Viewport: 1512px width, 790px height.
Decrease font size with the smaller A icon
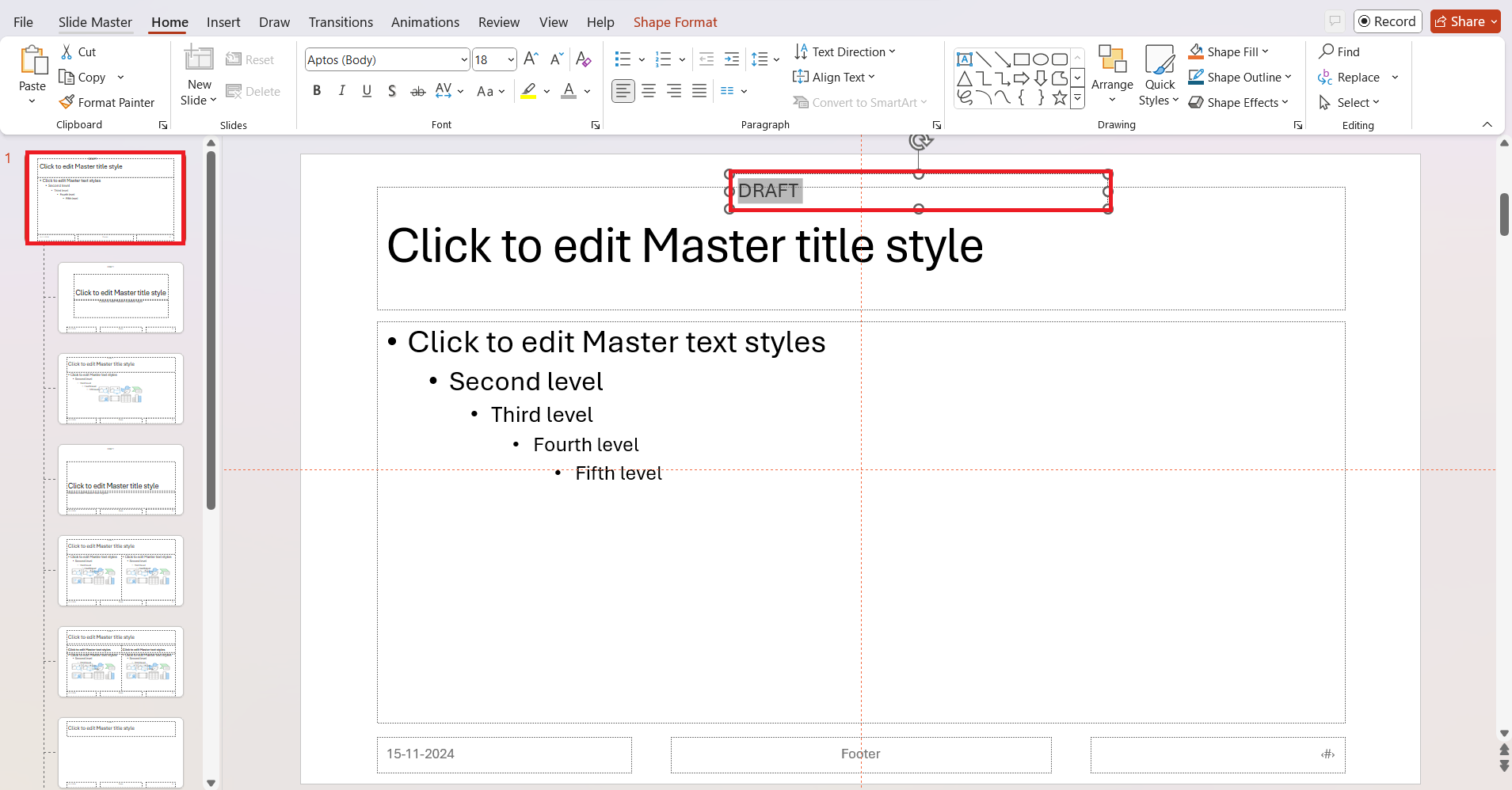(557, 59)
